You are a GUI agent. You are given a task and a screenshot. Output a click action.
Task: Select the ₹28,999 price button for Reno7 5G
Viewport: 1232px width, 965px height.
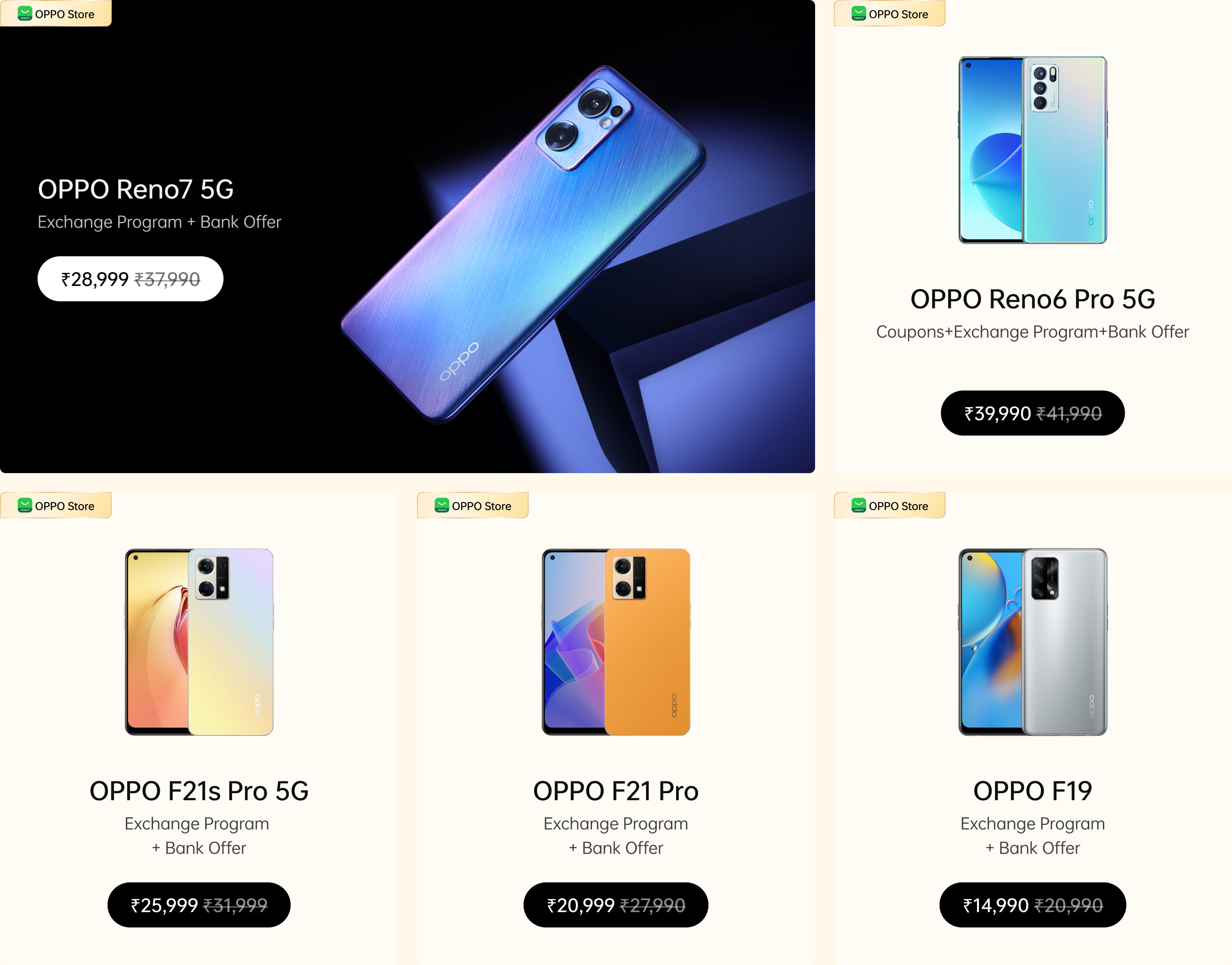[x=131, y=278]
